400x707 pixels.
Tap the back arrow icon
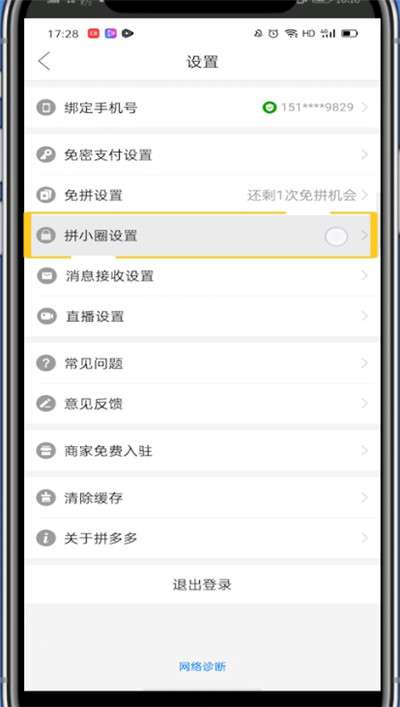click(x=44, y=61)
